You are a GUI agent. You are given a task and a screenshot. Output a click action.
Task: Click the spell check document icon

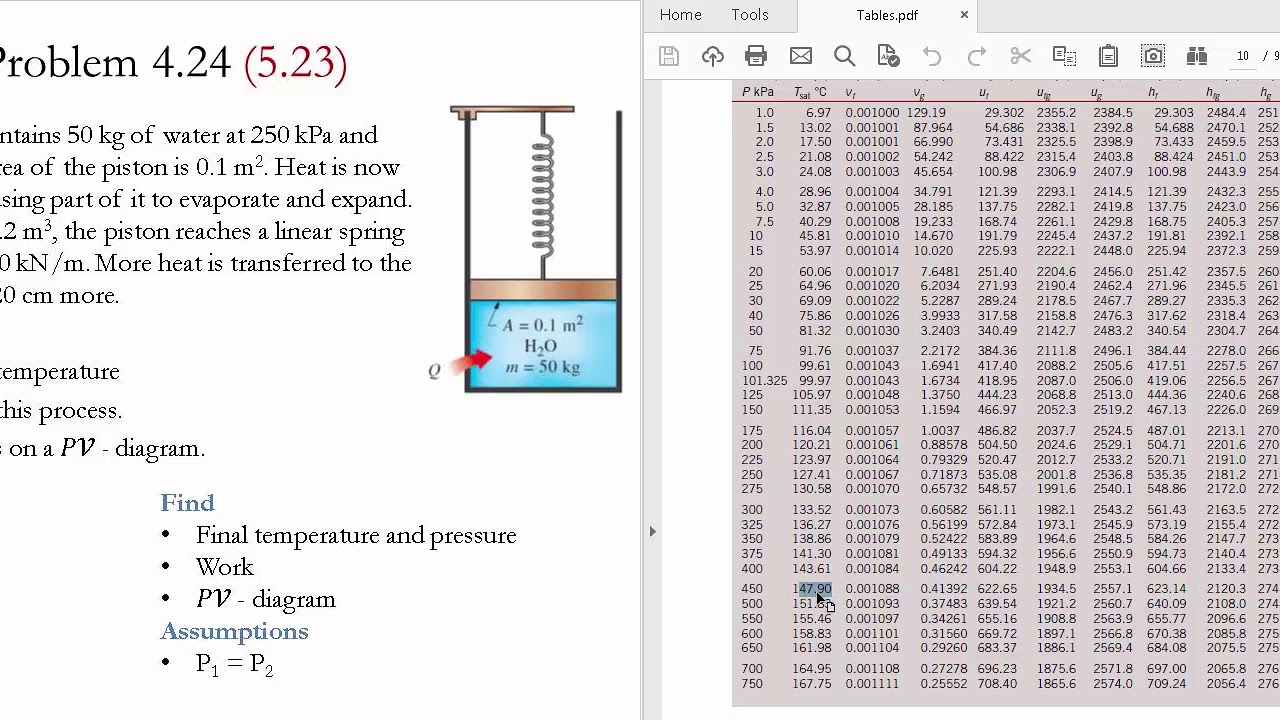(888, 56)
